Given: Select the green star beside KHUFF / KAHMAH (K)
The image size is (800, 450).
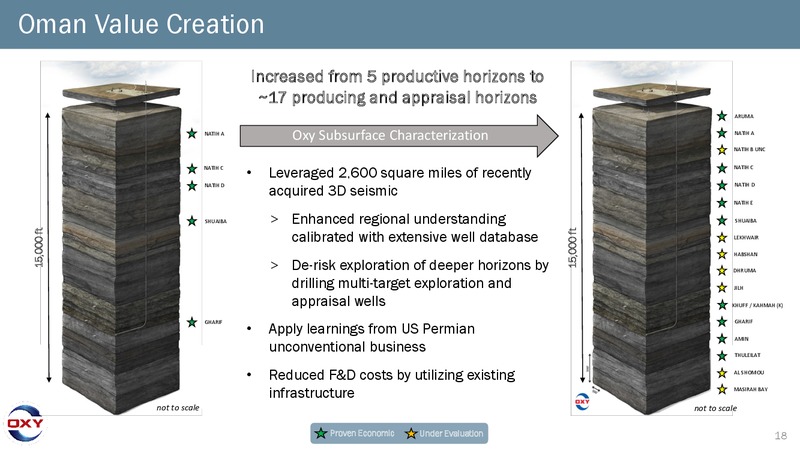Looking at the screenshot, I should (721, 305).
